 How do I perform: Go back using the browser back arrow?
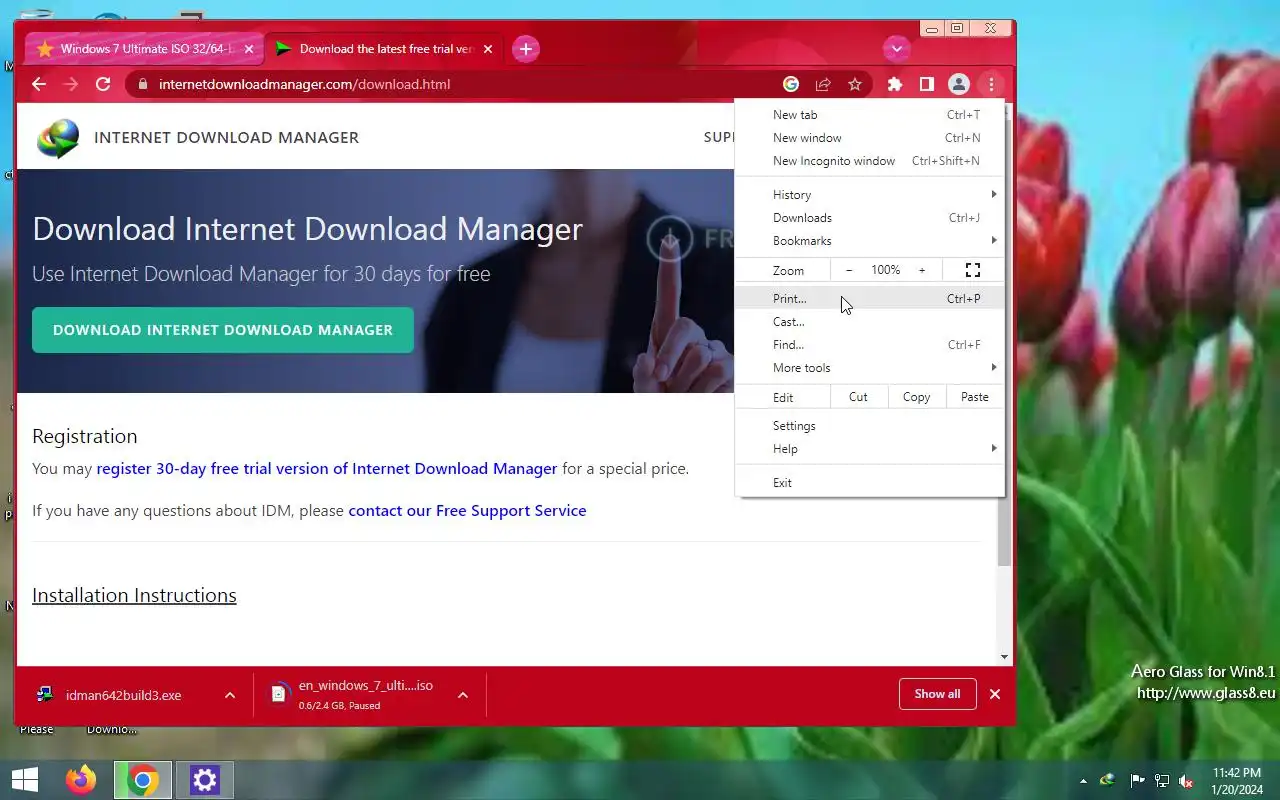tap(39, 84)
